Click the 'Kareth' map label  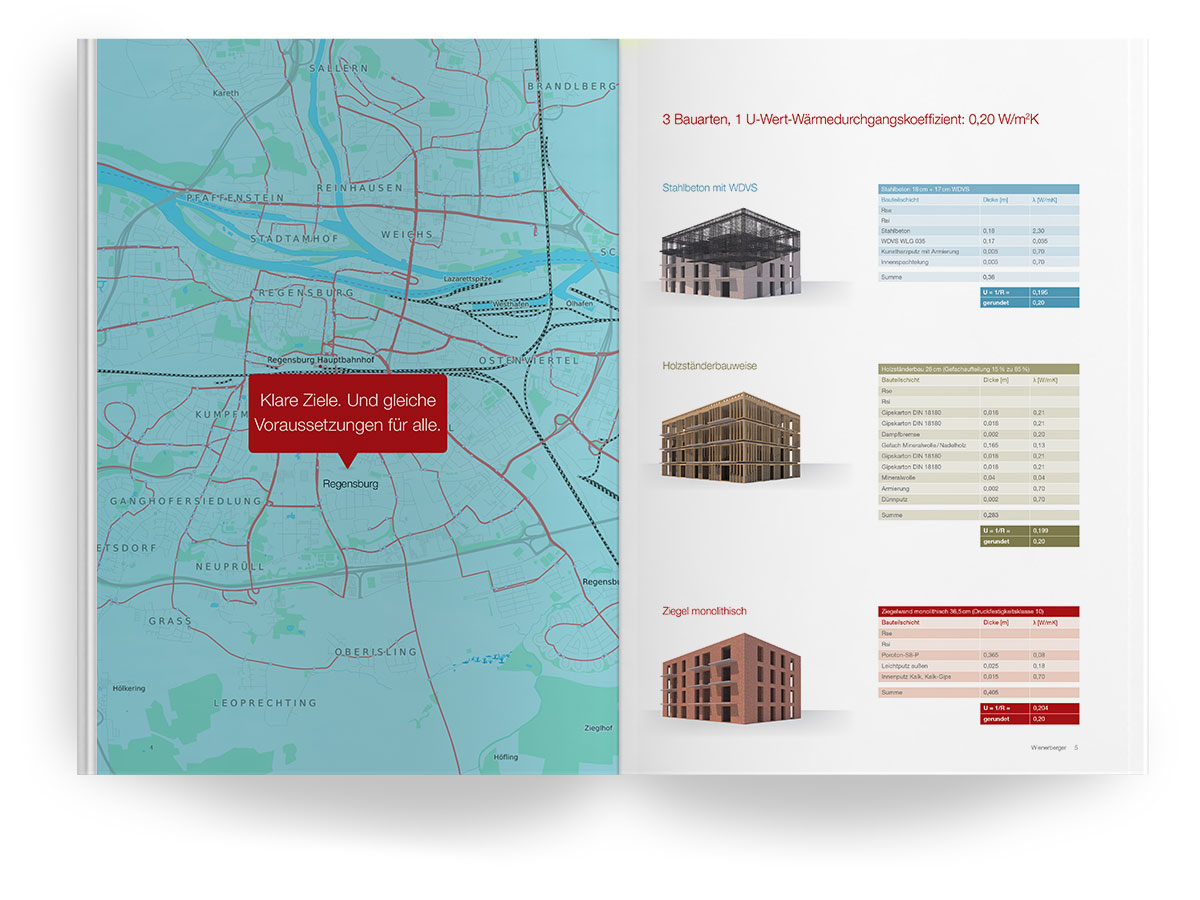pyautogui.click(x=226, y=92)
